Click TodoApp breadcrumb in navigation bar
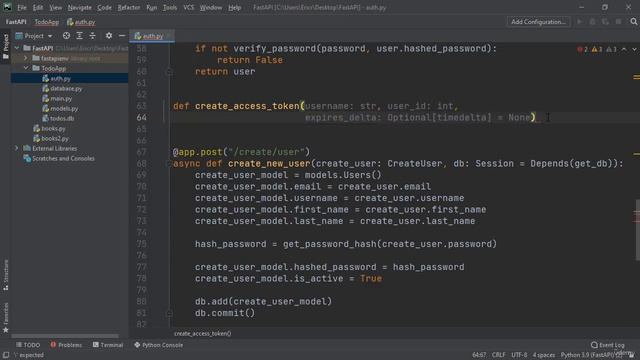This screenshot has width=640, height=360. point(47,22)
